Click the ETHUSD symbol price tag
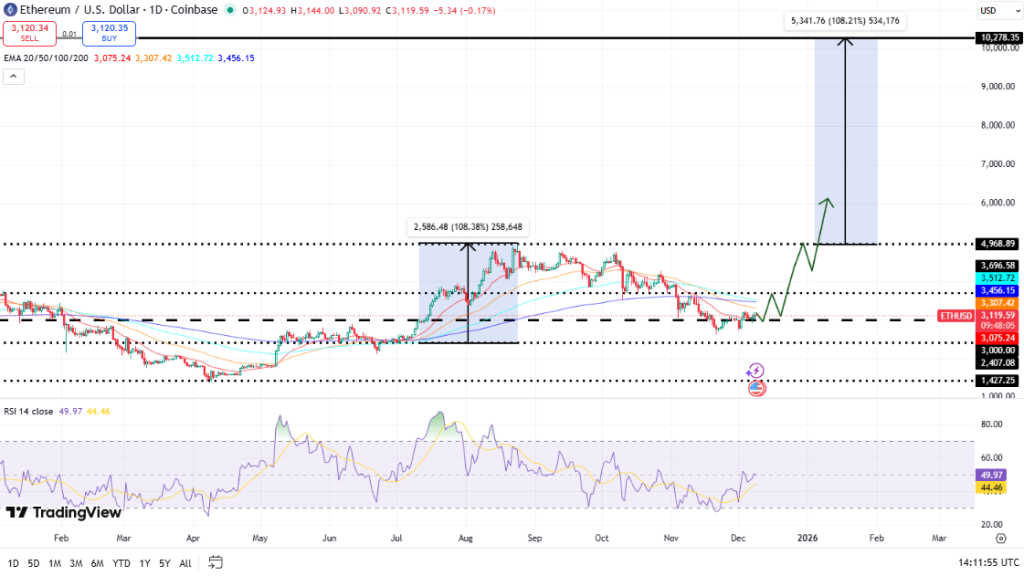This screenshot has height=576, width=1024. (x=955, y=315)
